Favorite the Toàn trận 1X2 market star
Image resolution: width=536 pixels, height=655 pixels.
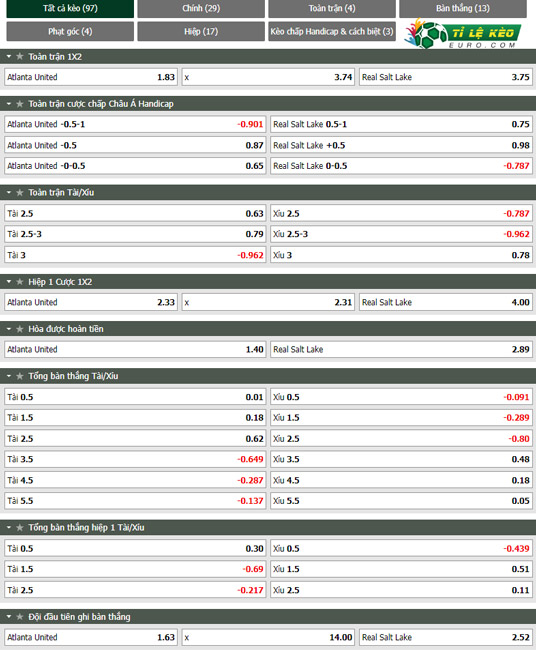20,56
